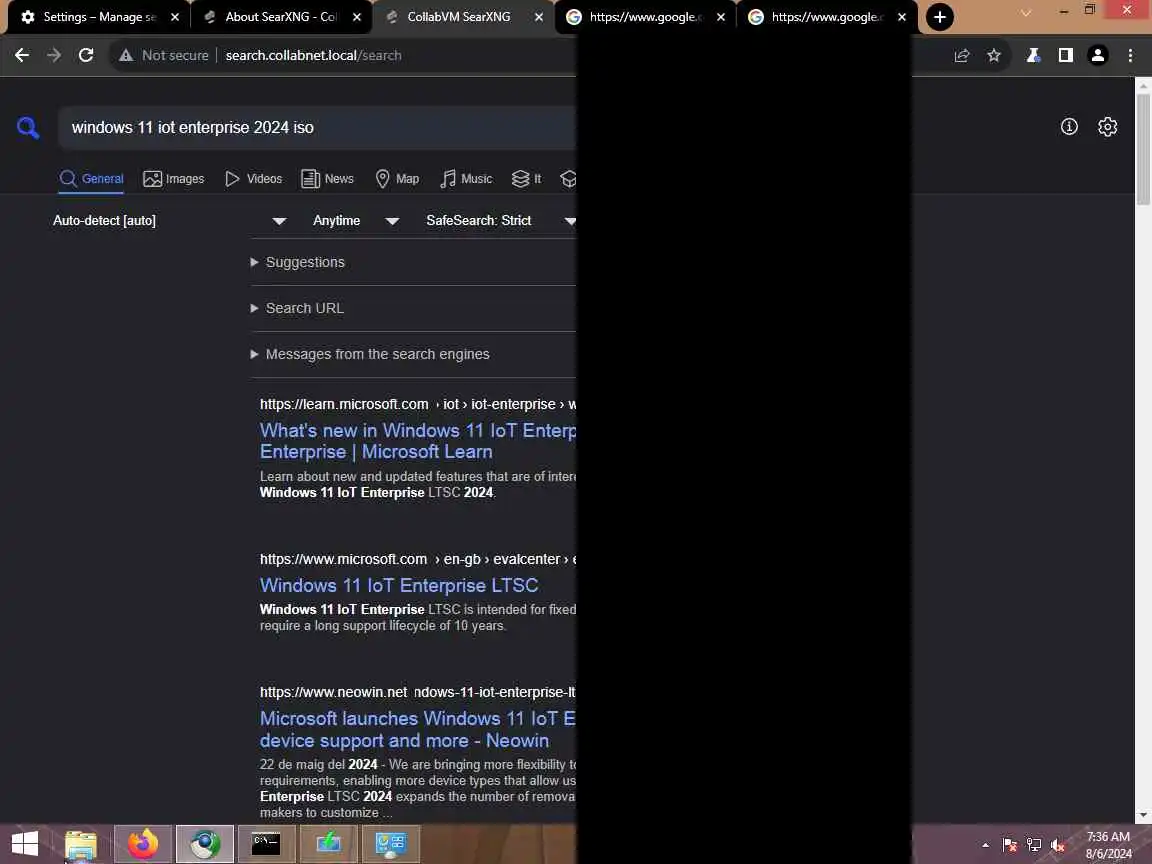Image resolution: width=1152 pixels, height=864 pixels.
Task: Open Command Prompt from taskbar
Action: pyautogui.click(x=266, y=843)
